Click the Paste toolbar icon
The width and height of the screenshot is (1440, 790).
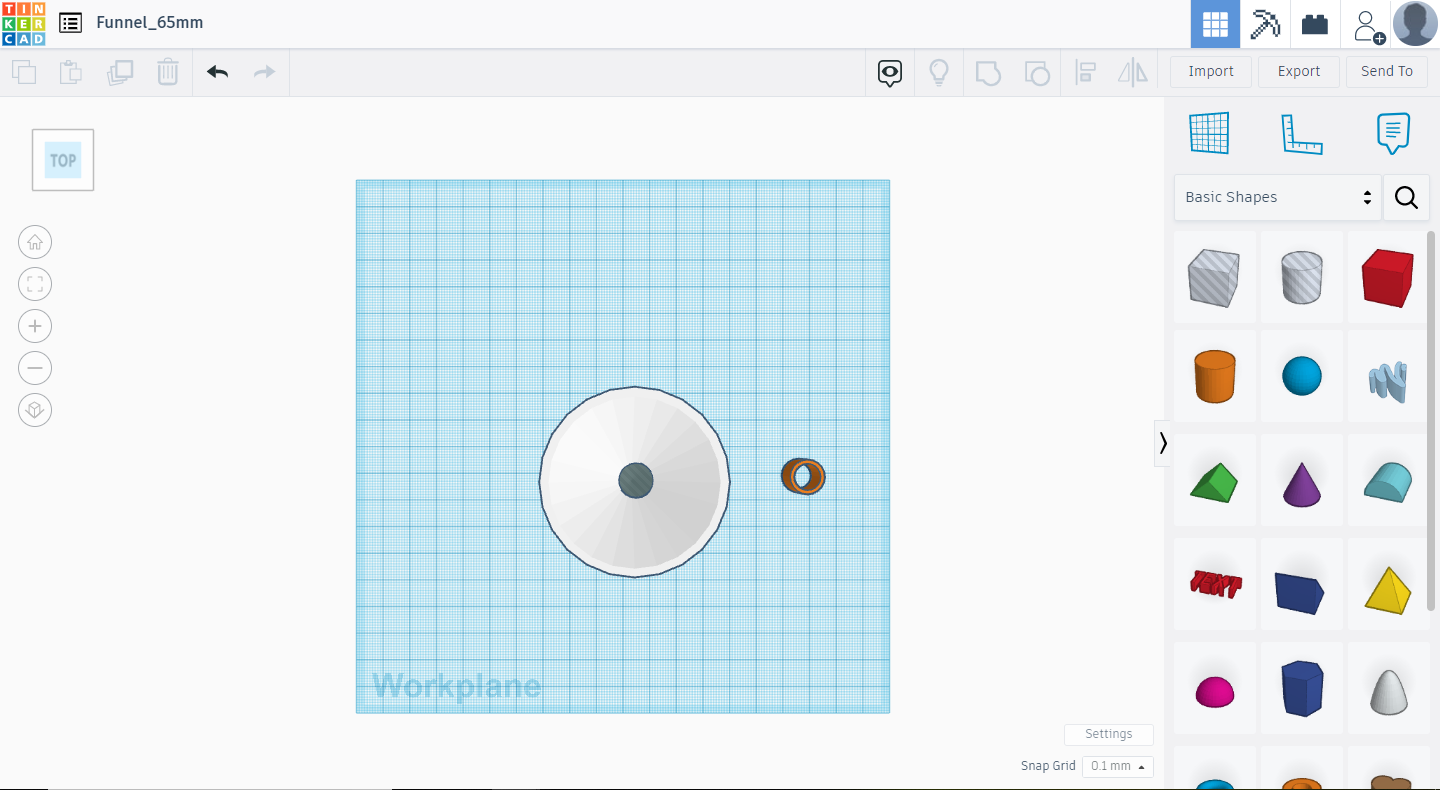click(x=70, y=72)
